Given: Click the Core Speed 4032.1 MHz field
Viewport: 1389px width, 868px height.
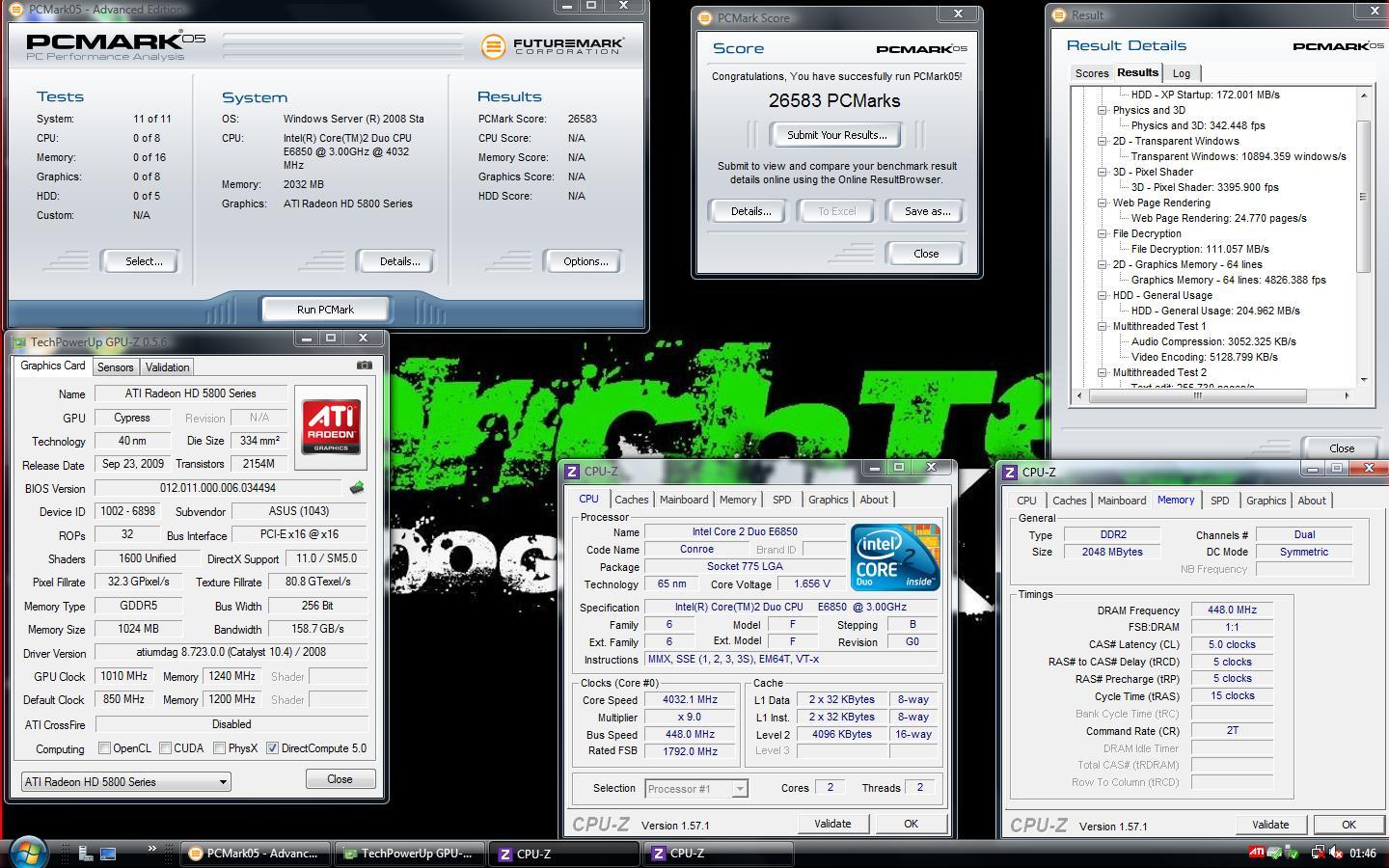Looking at the screenshot, I should [690, 700].
